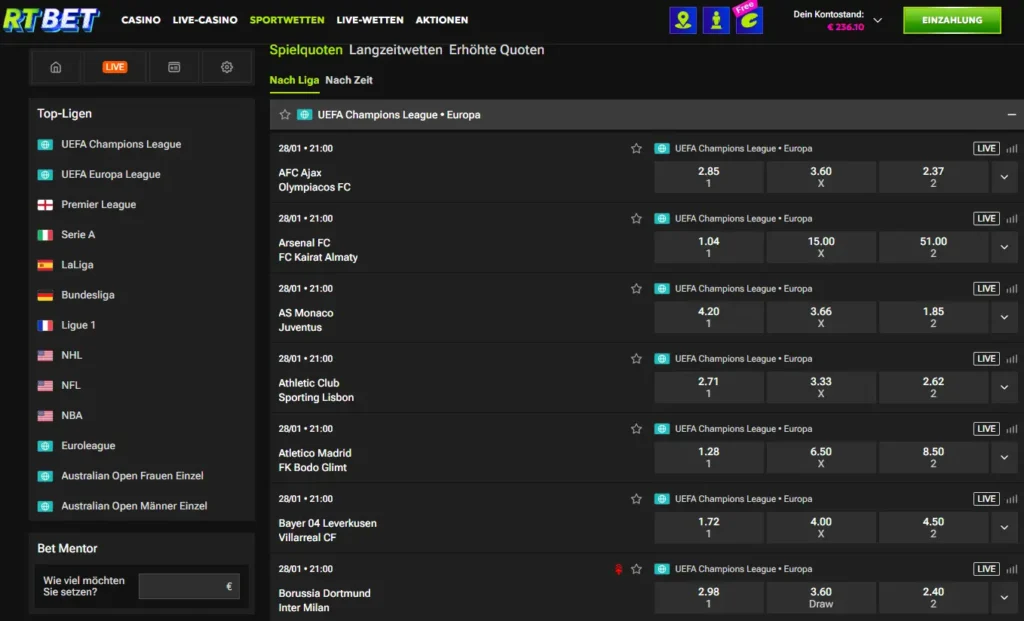The width and height of the screenshot is (1024, 621).
Task: Favorite the Leverkusen vs Villarreal match
Action: pyautogui.click(x=636, y=499)
